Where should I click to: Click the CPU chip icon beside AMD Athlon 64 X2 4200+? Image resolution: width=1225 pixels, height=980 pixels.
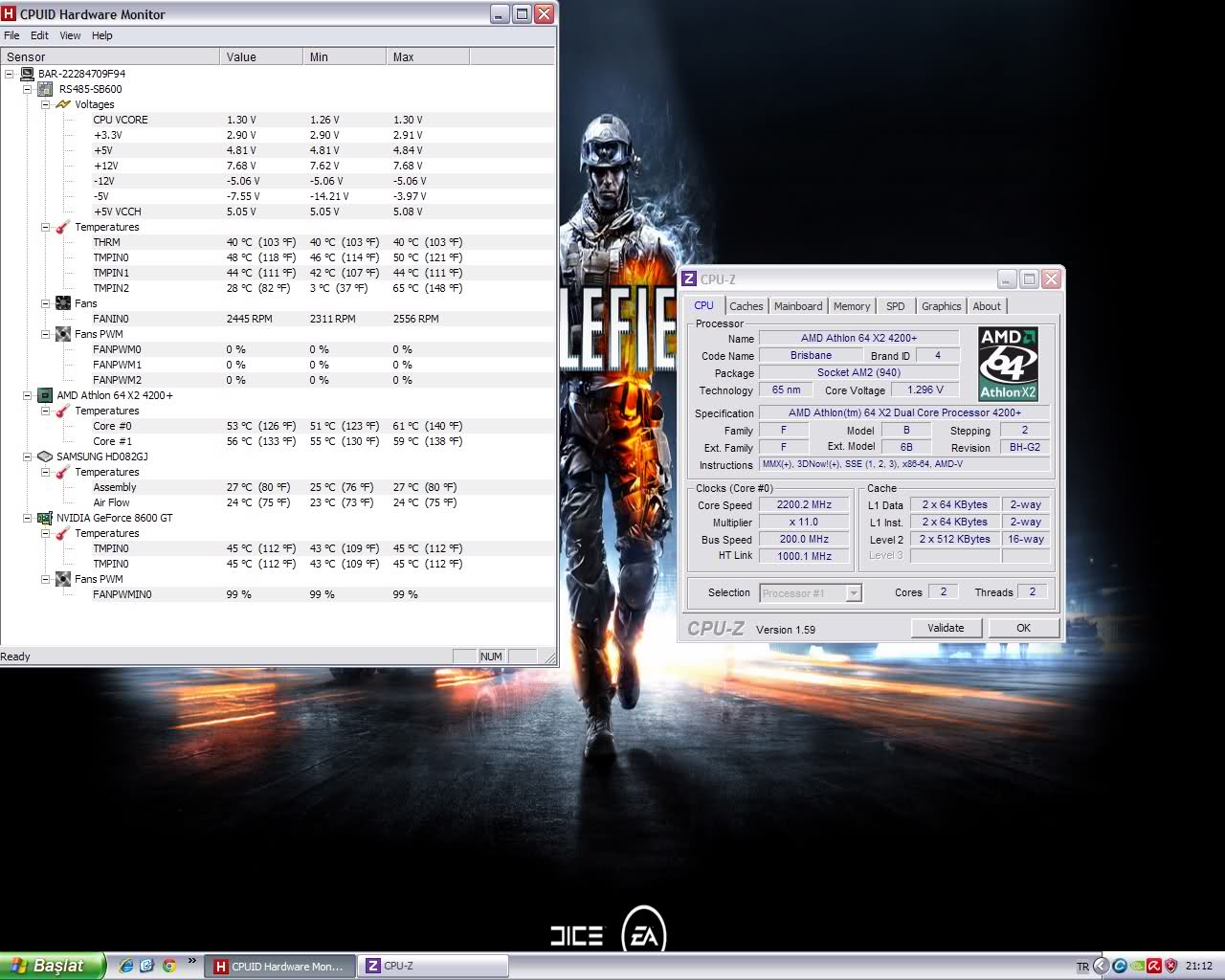pyautogui.click(x=45, y=395)
